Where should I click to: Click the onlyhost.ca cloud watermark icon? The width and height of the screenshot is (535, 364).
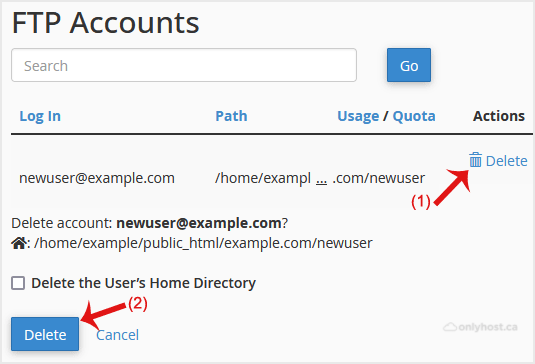(450, 327)
